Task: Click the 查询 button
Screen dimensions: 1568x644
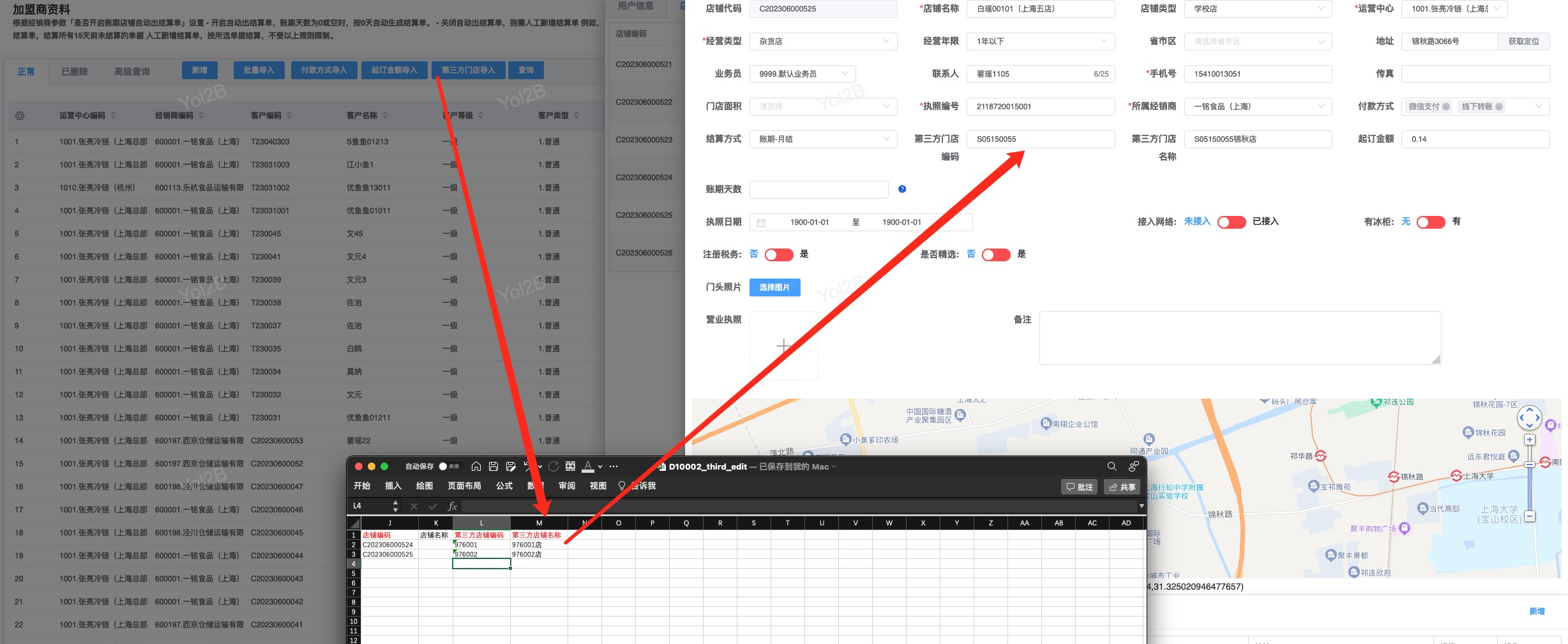Action: [526, 70]
